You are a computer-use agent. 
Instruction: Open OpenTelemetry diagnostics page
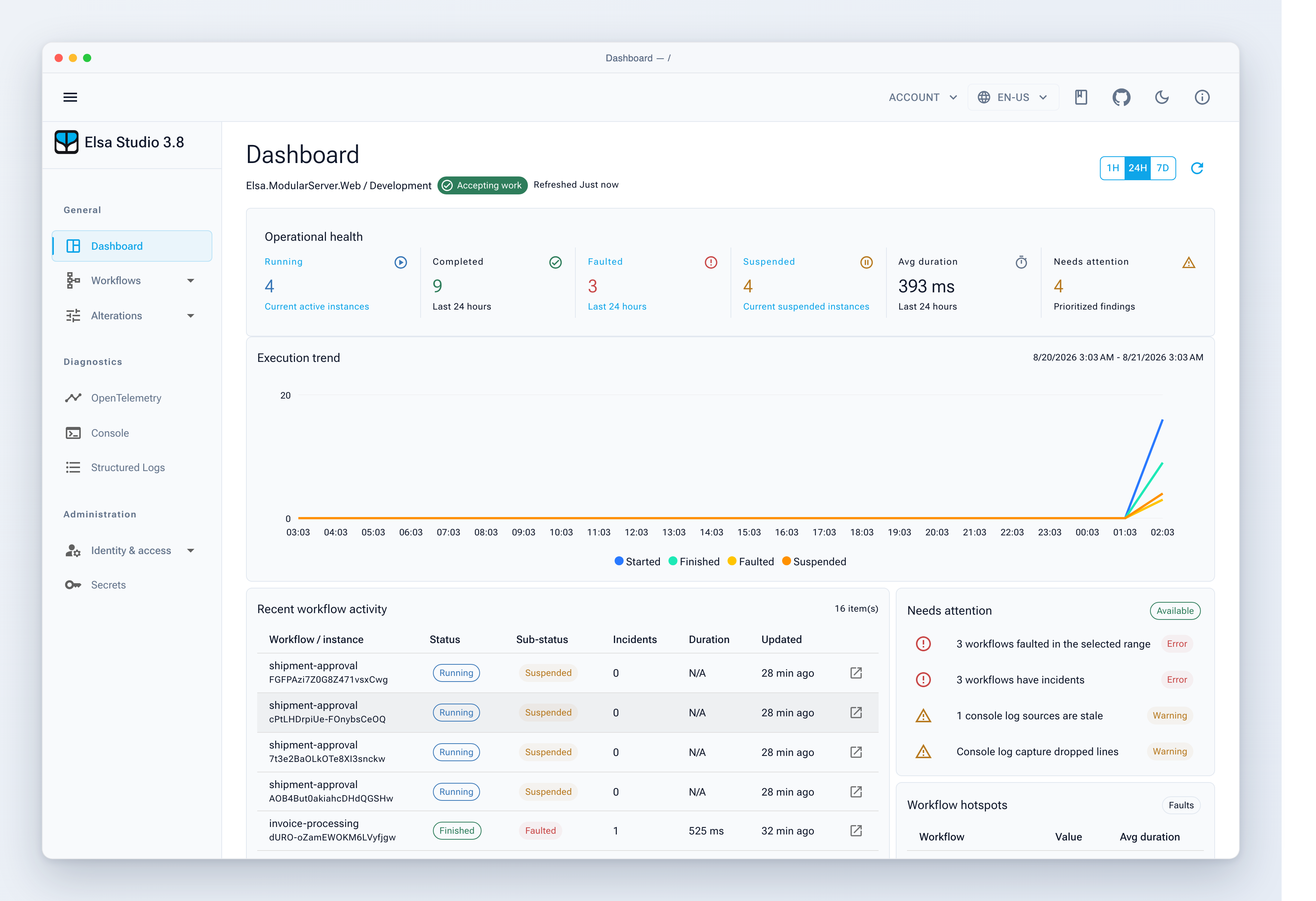pyautogui.click(x=132, y=397)
